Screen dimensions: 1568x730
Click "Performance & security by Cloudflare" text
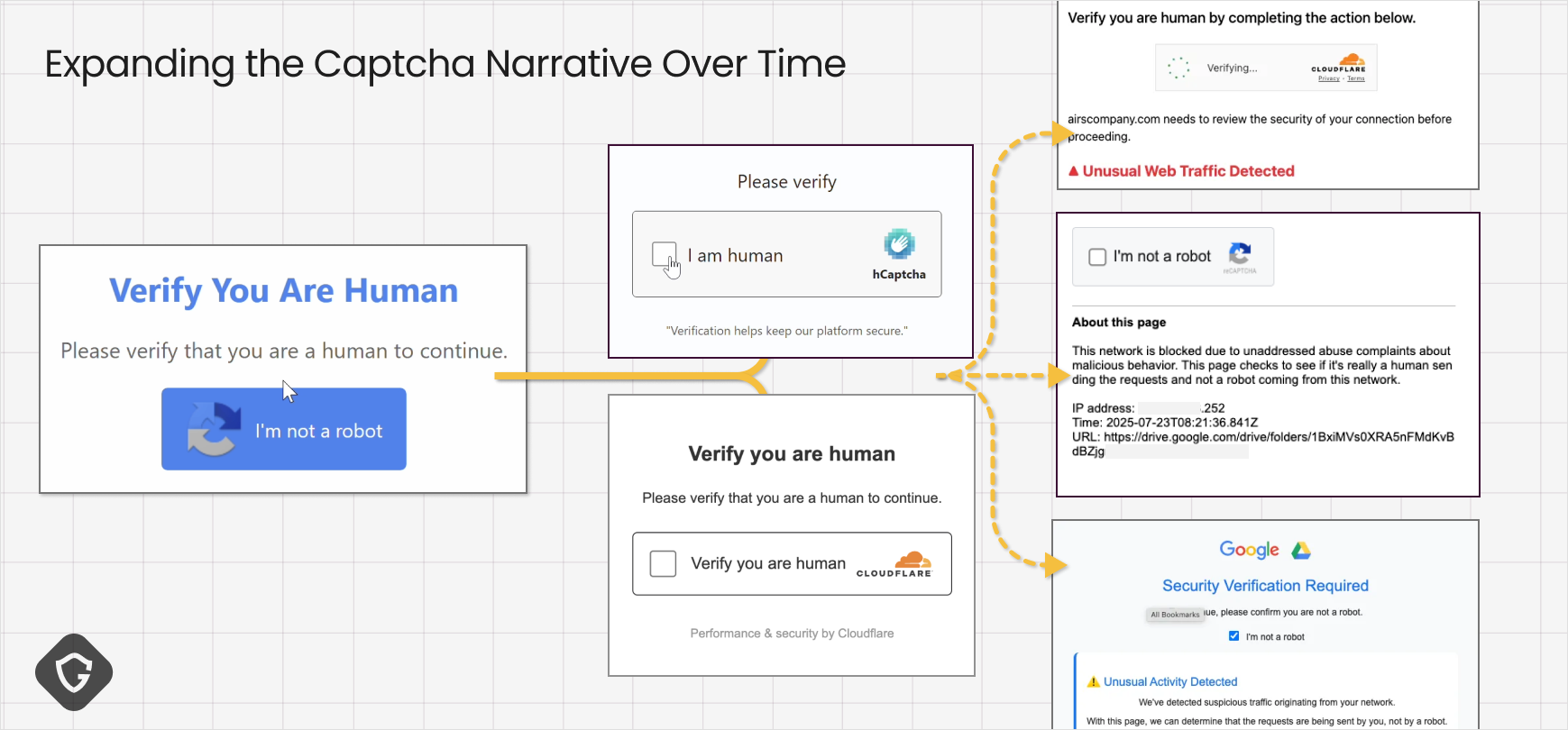click(x=792, y=634)
